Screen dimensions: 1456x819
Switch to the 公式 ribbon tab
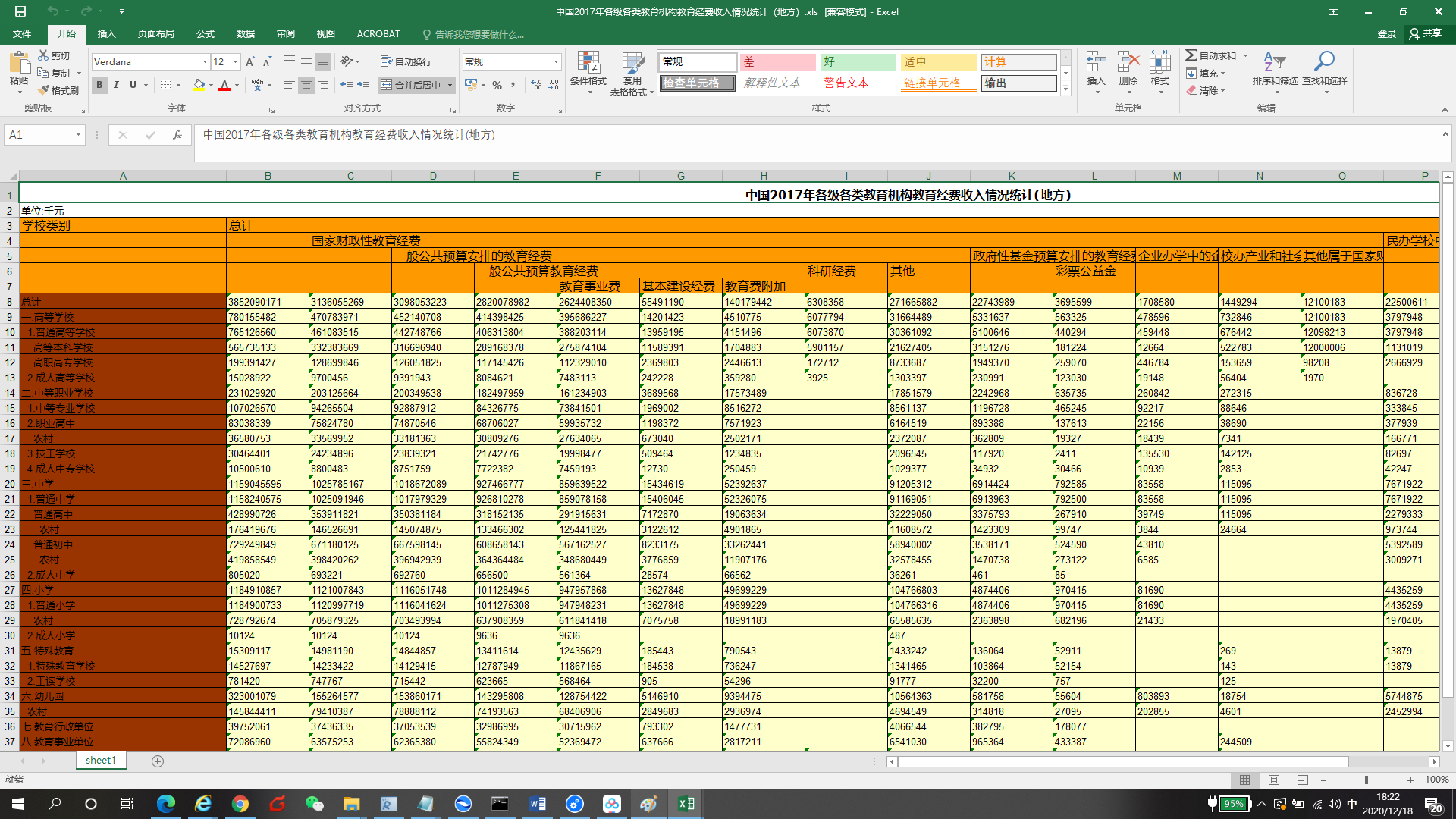205,34
